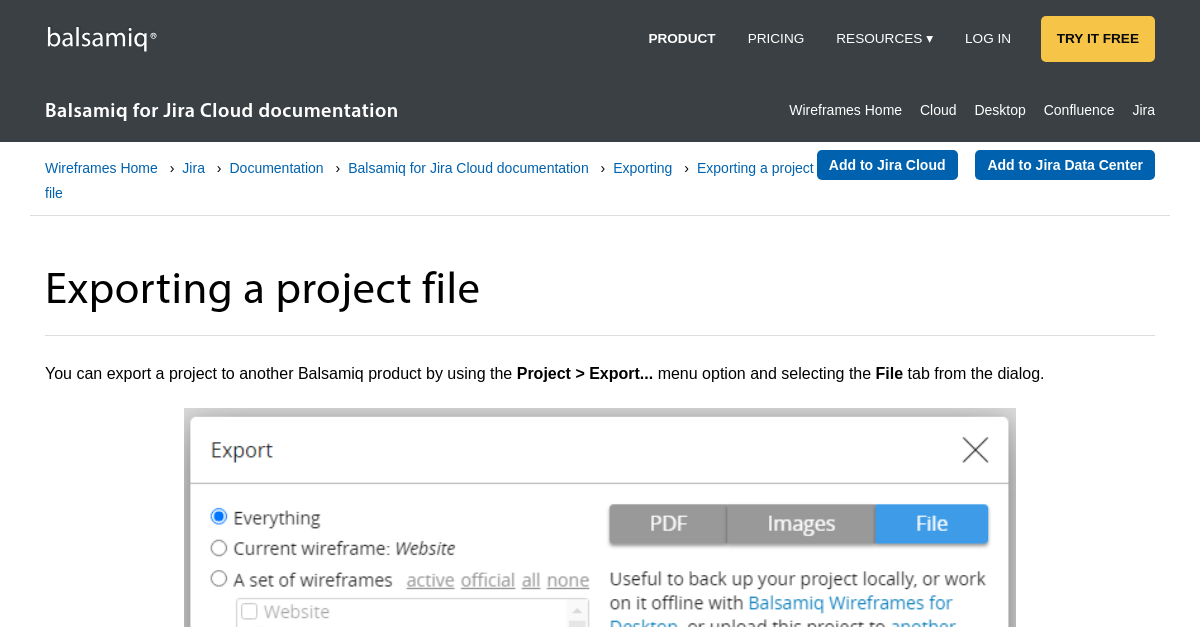Open the Wireframes Home breadcrumb link
The height and width of the screenshot is (627, 1200).
tap(101, 168)
